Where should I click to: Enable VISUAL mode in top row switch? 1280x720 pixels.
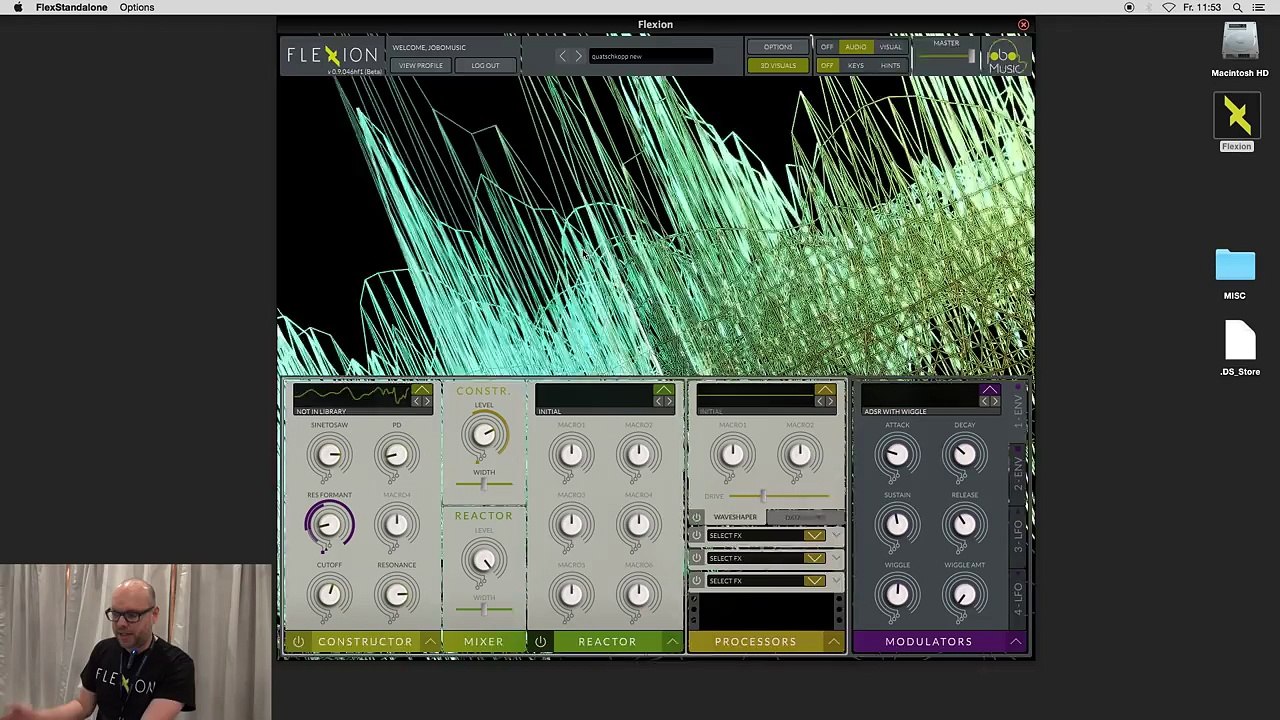click(890, 47)
